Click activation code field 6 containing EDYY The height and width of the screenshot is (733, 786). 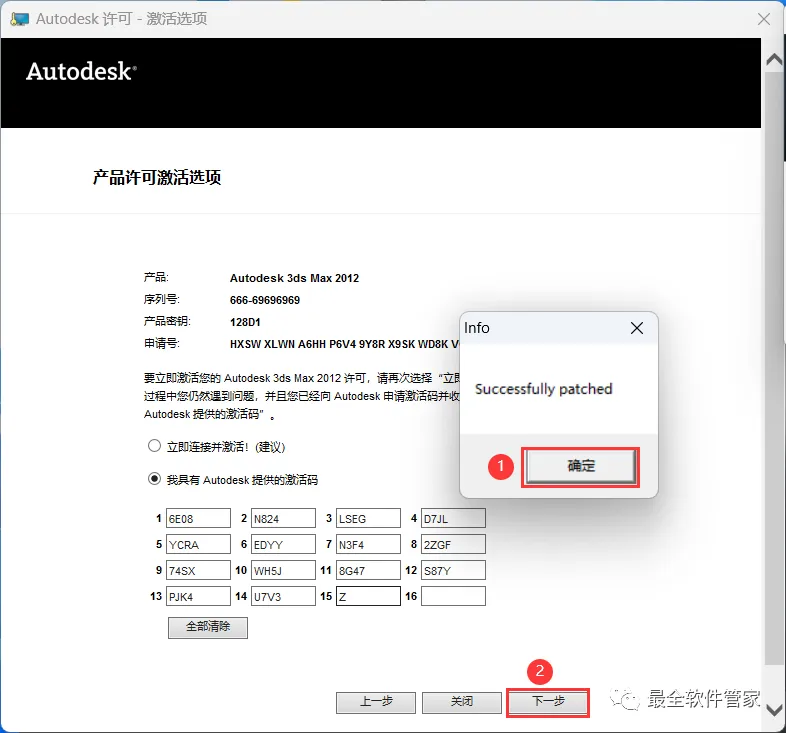pos(283,544)
